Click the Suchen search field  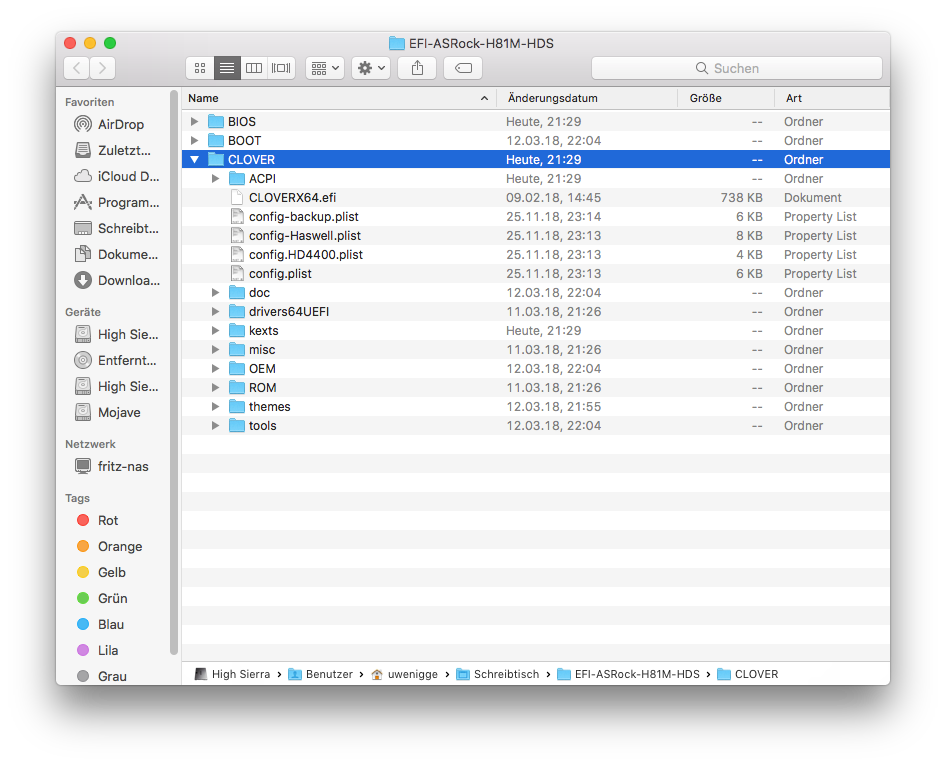pos(737,68)
